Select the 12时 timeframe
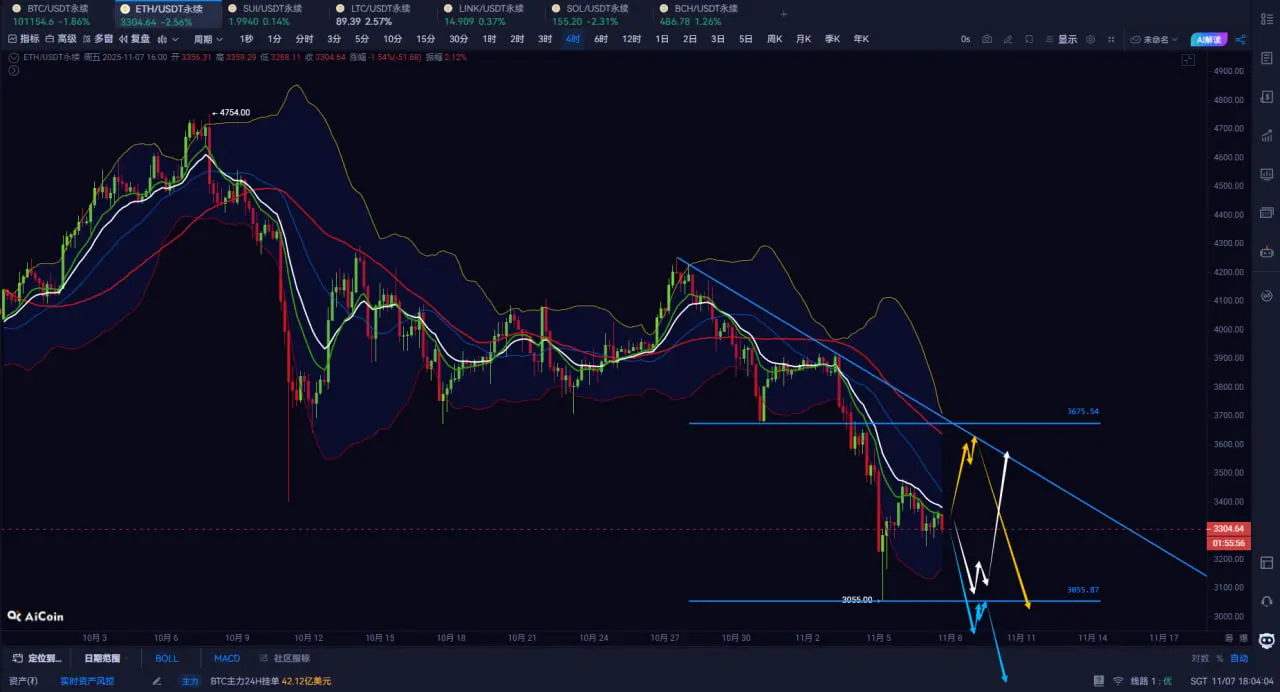The height and width of the screenshot is (692, 1280). (631, 39)
